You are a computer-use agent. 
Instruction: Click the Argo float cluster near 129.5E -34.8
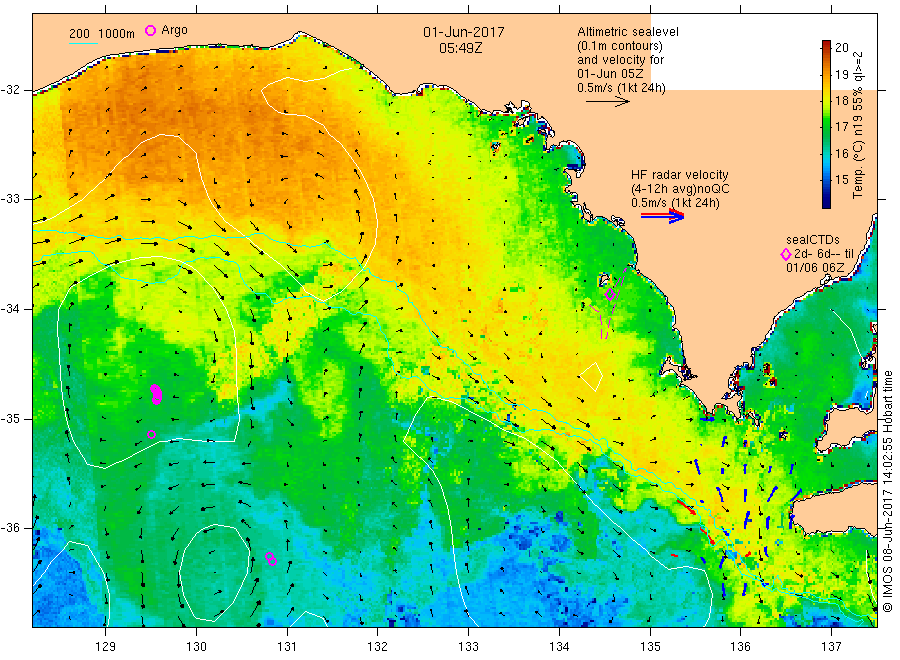pyautogui.click(x=156, y=394)
